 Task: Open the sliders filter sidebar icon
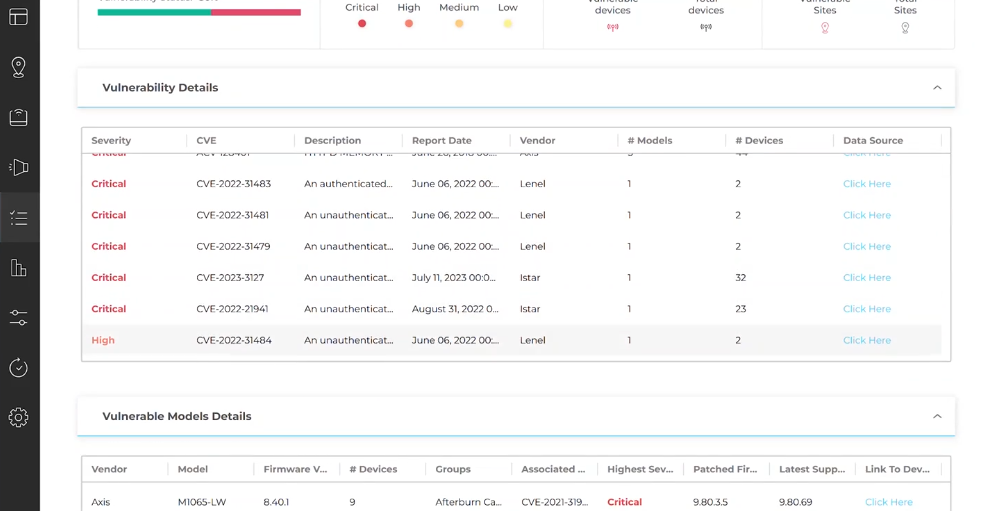tap(19, 318)
